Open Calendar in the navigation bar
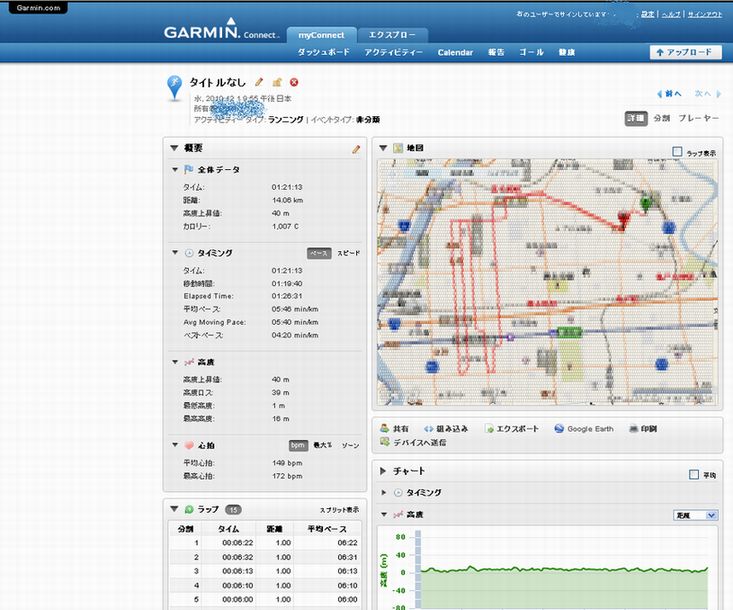 (x=455, y=52)
